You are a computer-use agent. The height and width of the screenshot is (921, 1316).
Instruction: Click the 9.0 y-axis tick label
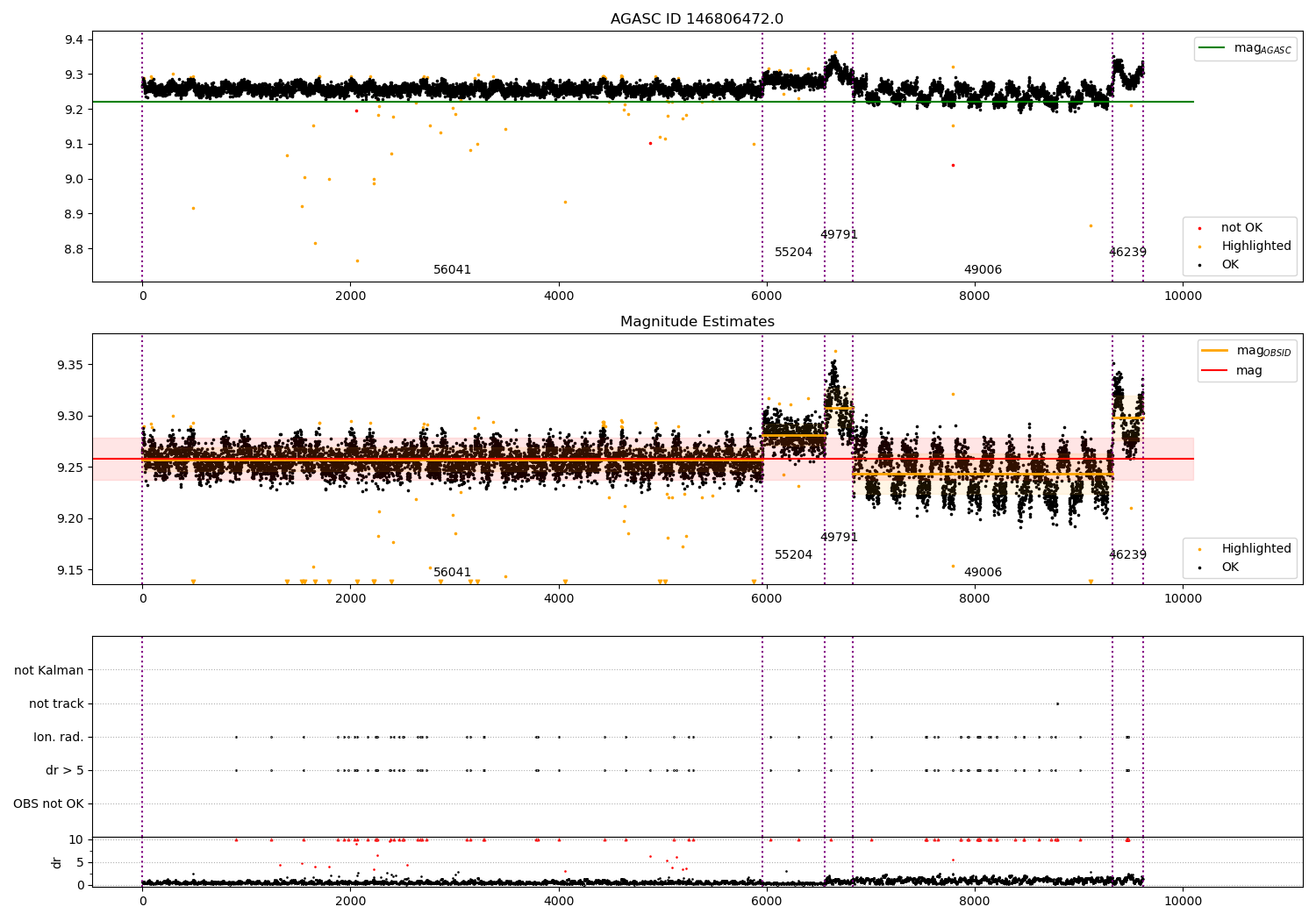(x=74, y=179)
